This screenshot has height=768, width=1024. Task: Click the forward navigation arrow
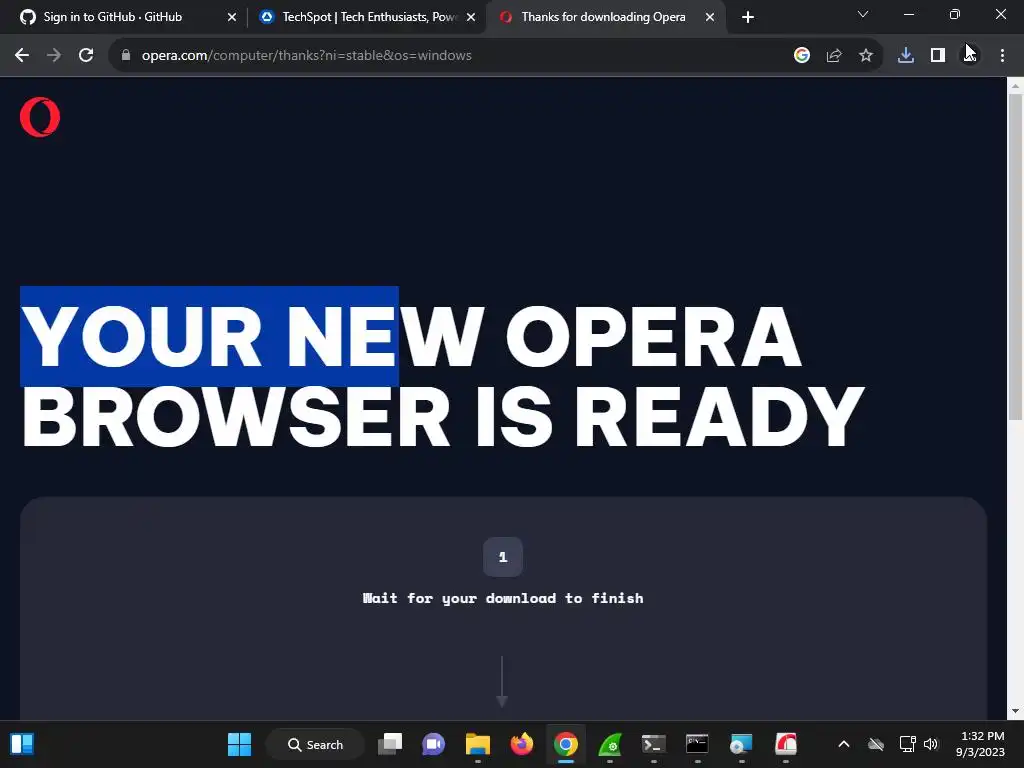tap(54, 56)
